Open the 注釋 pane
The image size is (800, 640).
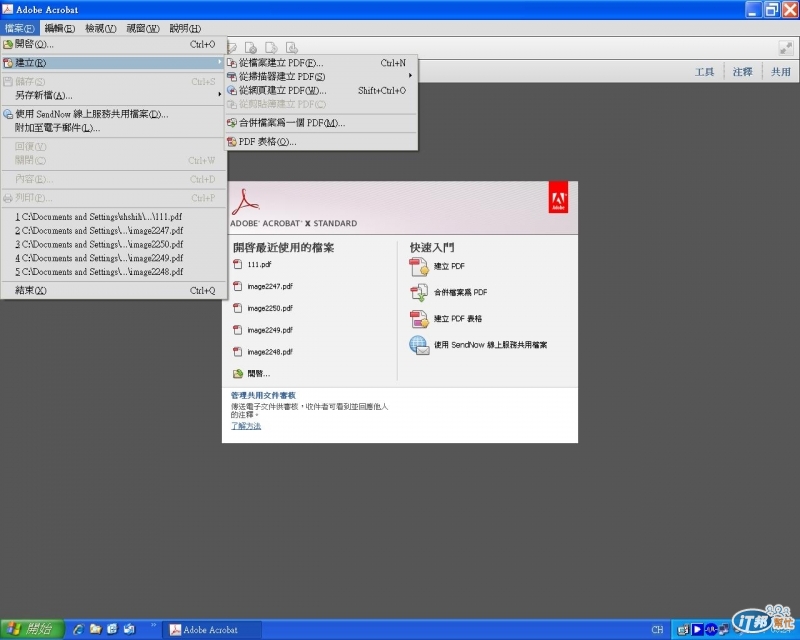742,72
